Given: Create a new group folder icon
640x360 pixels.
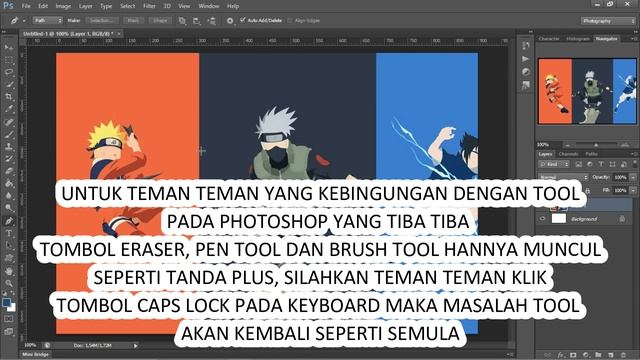Looking at the screenshot, I should tap(598, 355).
